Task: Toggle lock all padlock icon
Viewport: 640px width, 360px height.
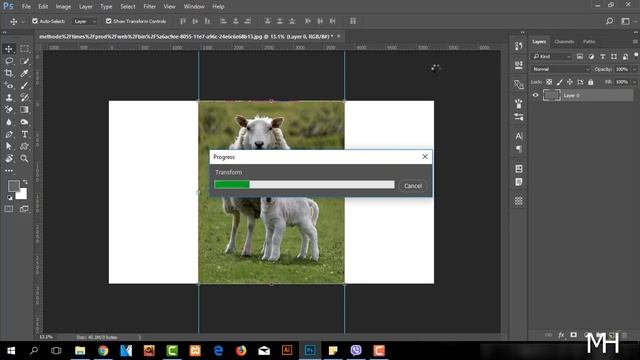Action: coord(591,82)
